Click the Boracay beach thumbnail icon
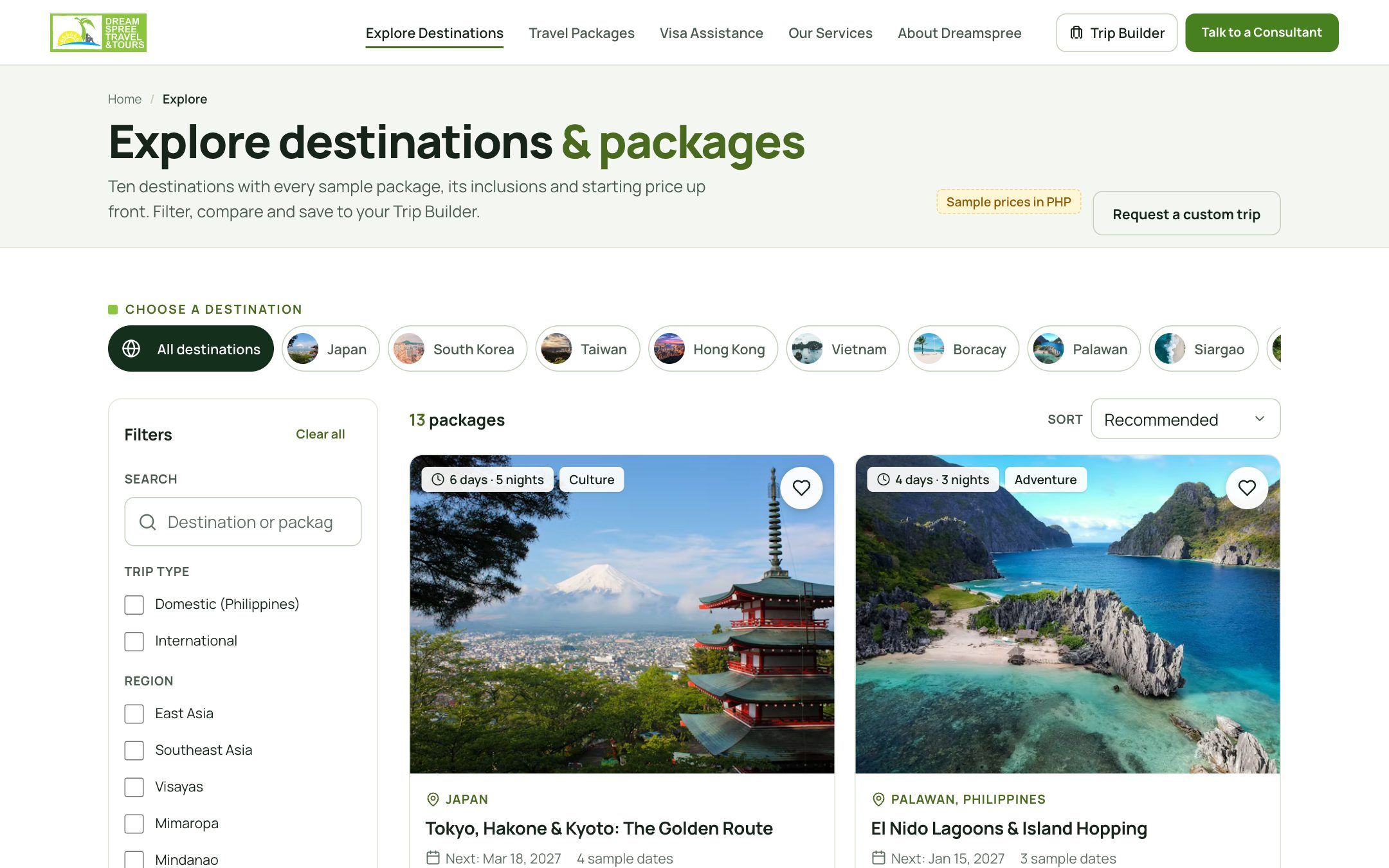 tap(929, 348)
